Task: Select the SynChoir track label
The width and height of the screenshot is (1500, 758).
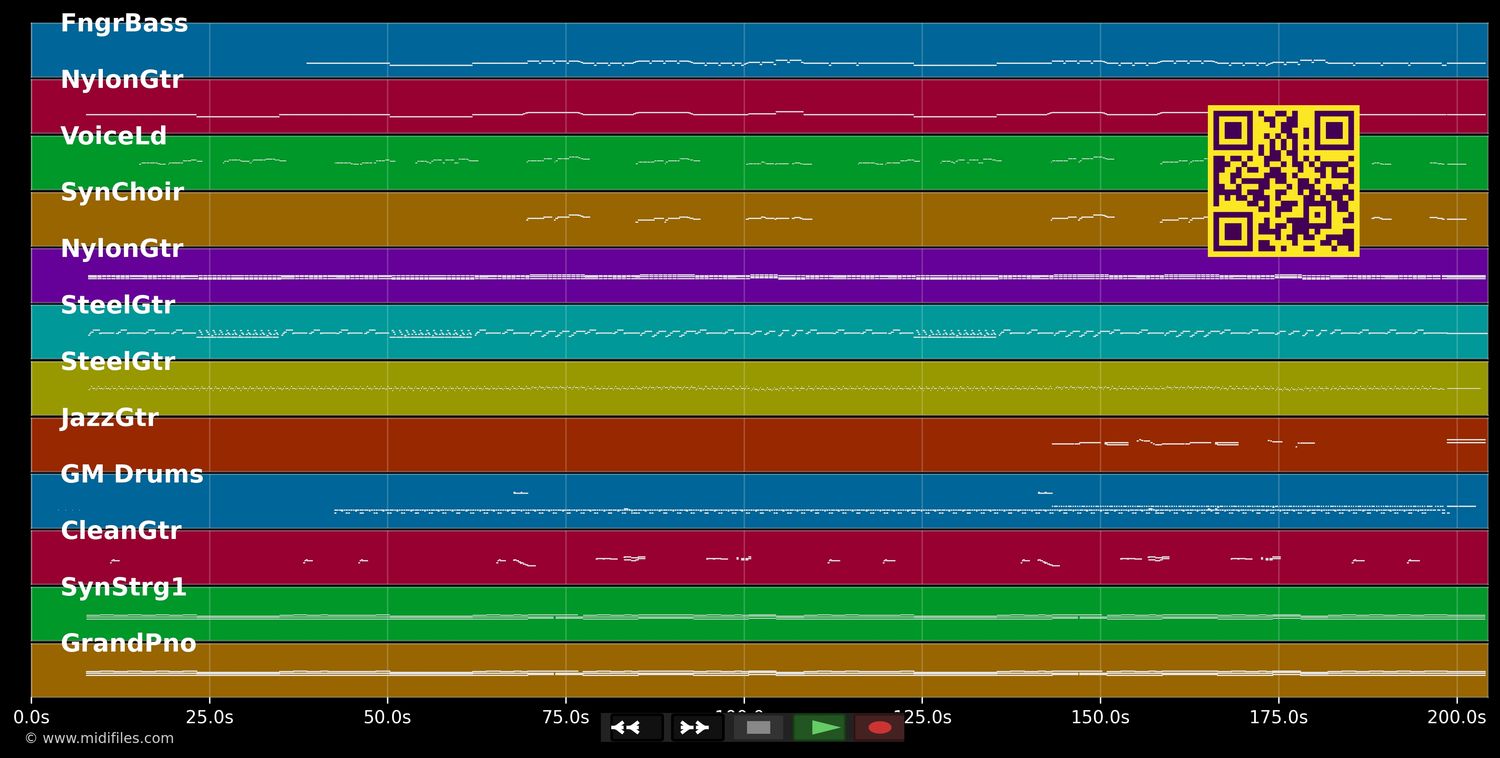Action: (122, 193)
